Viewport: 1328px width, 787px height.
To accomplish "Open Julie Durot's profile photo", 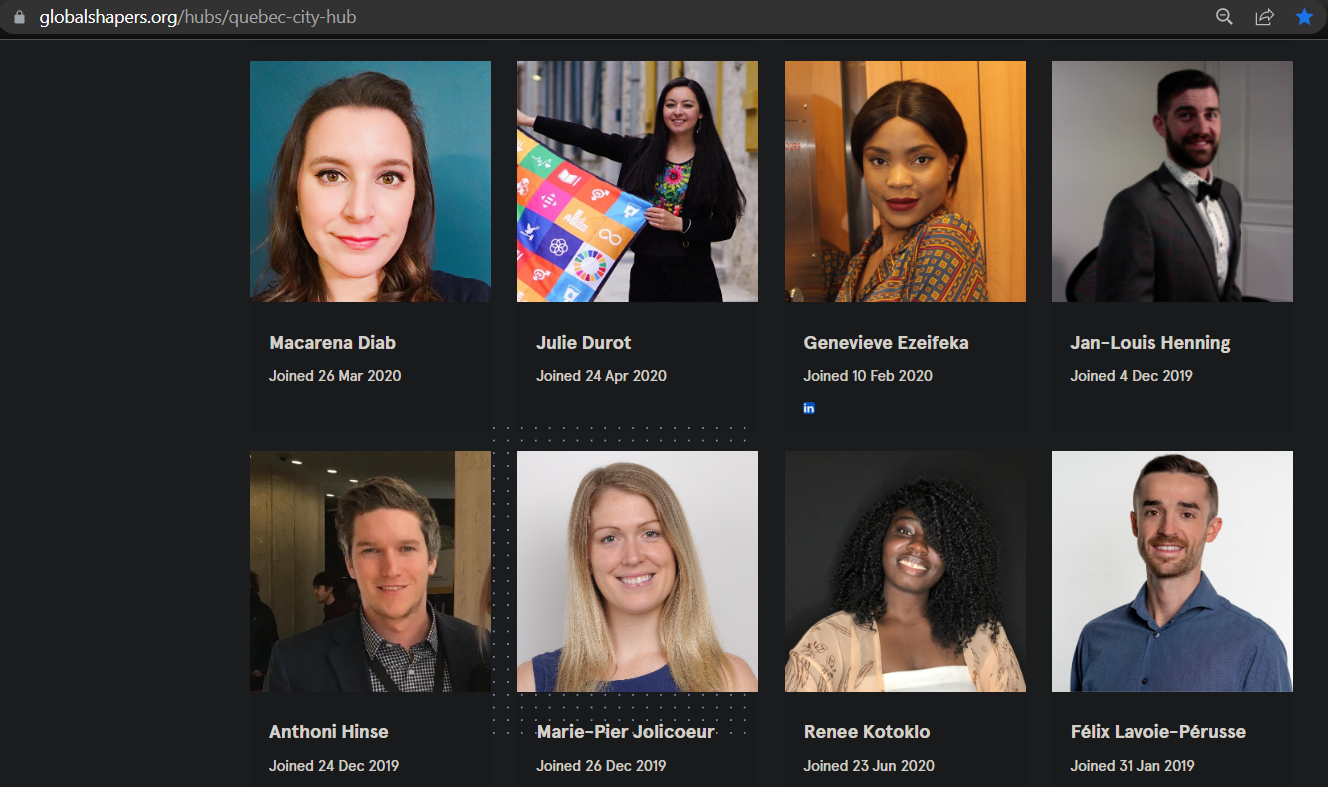I will [637, 181].
